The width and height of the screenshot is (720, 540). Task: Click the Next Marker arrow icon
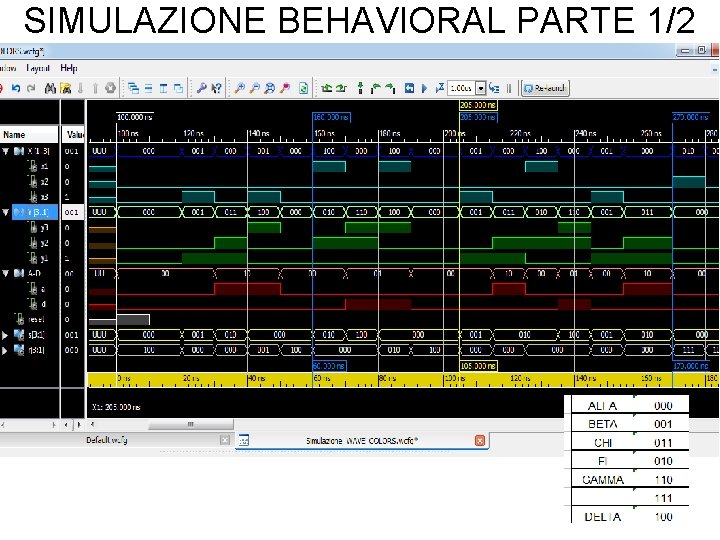[390, 88]
